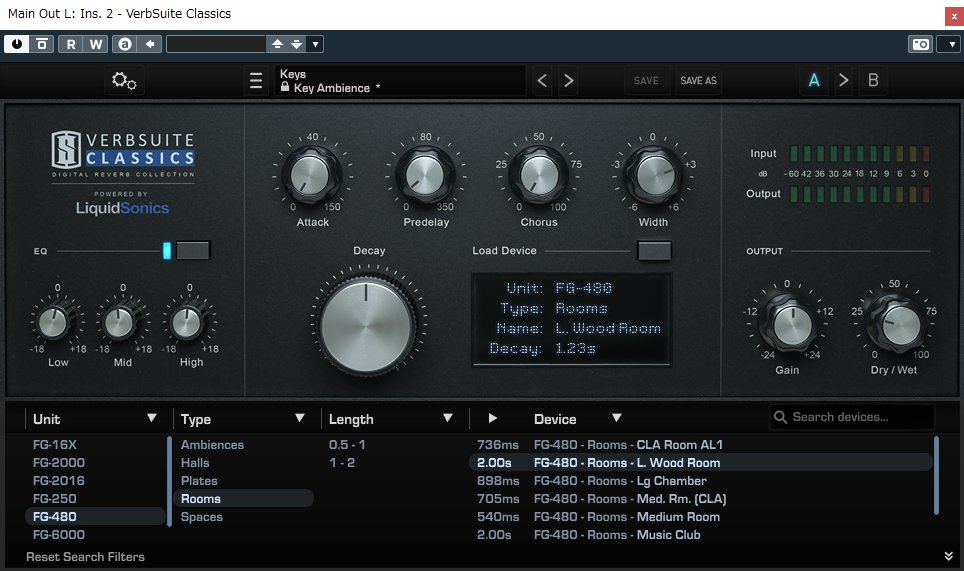This screenshot has width=964, height=571.
Task: Click the Key Ambience preset name
Action: tap(331, 88)
